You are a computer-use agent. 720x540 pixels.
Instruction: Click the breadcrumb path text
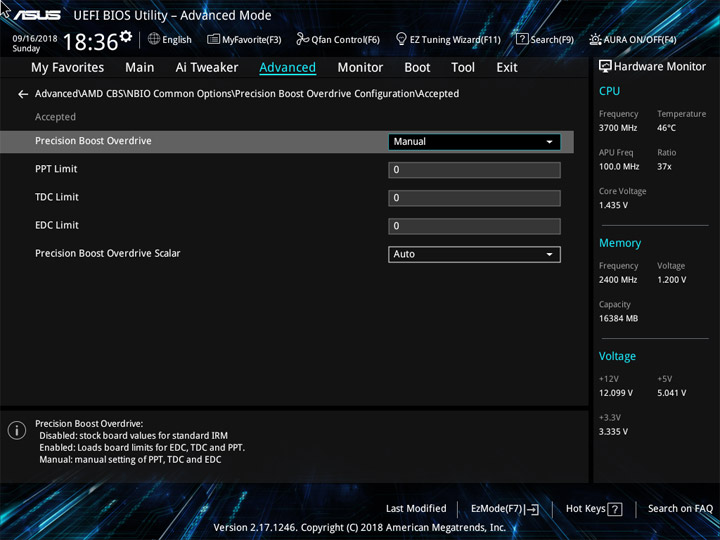(x=247, y=94)
